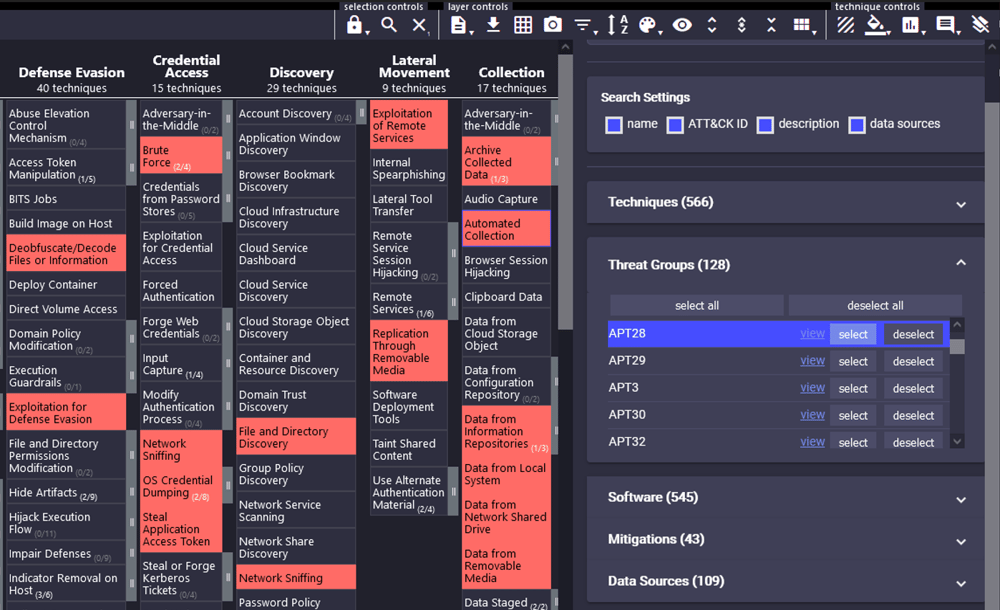This screenshot has width=1000, height=610.
Task: Toggle the show/hide disabled eye icon
Action: 682,25
